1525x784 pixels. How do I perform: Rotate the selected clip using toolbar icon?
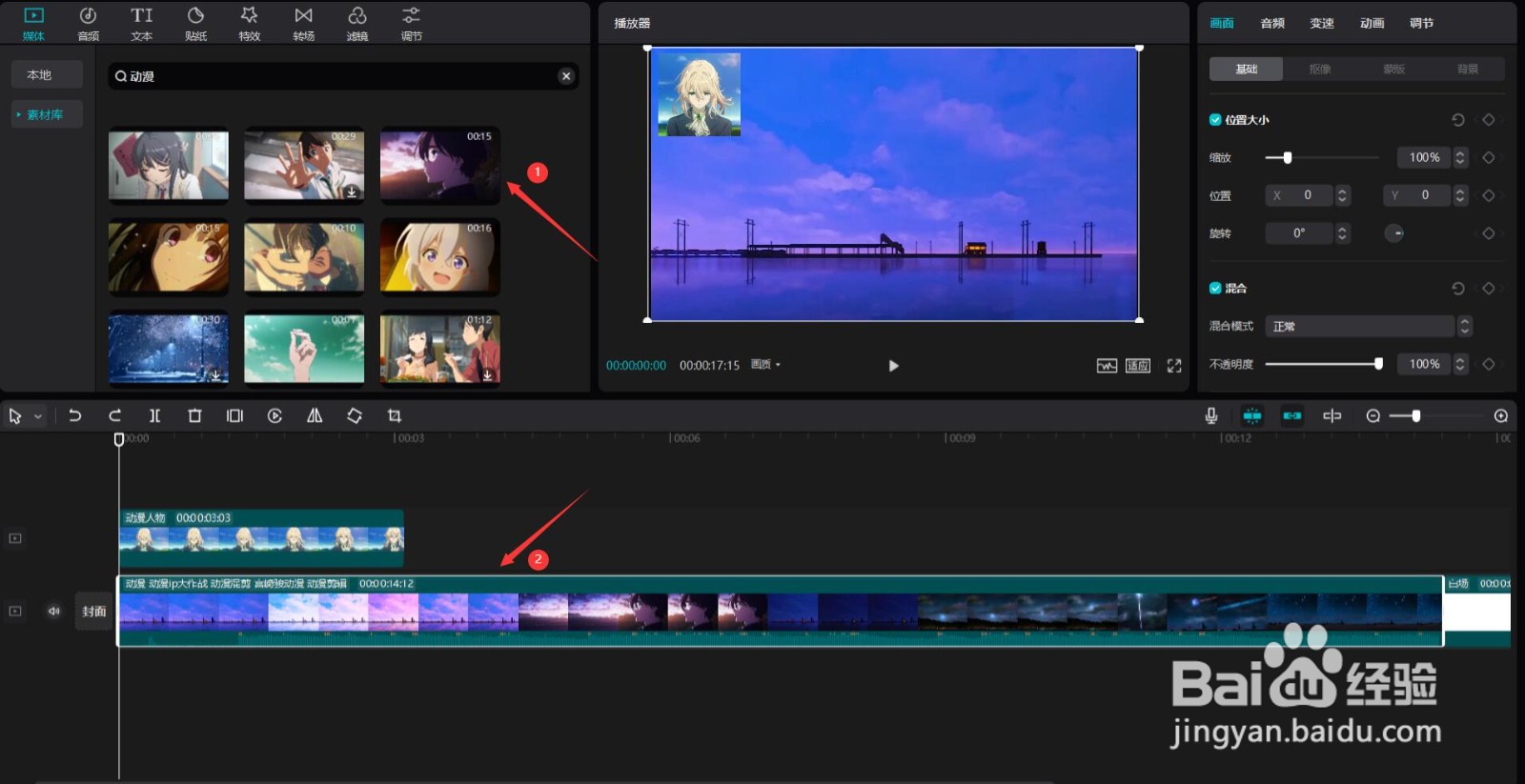(x=355, y=415)
